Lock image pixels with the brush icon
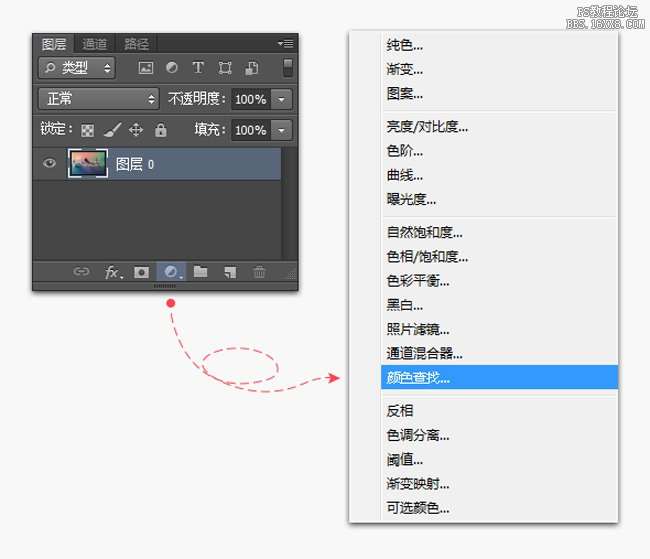Image resolution: width=650 pixels, height=559 pixels. [112, 130]
